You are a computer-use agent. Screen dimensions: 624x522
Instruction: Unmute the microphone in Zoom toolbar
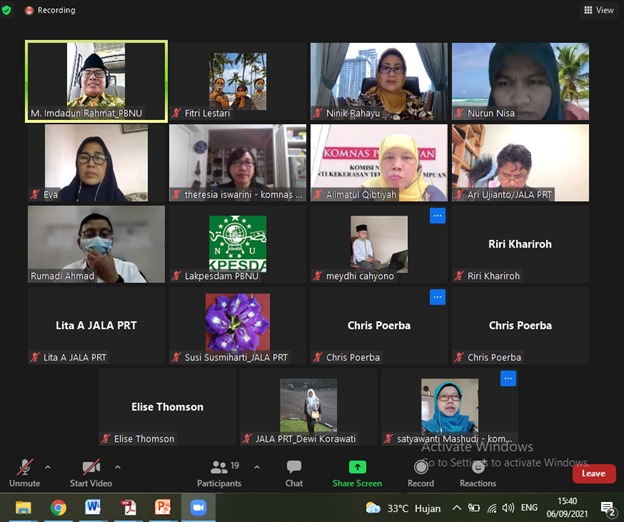click(x=24, y=470)
